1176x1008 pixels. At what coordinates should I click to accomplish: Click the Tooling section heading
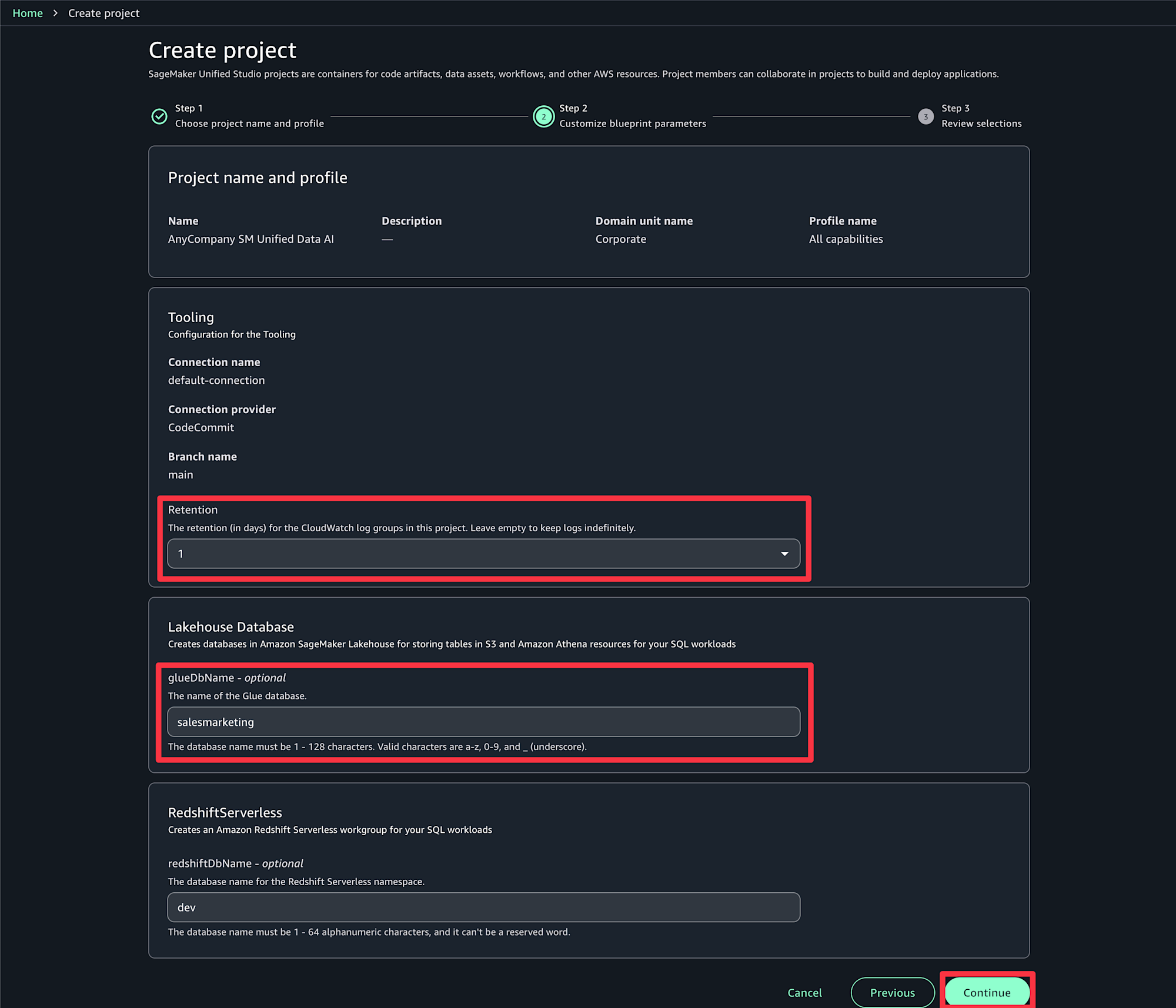click(x=191, y=317)
